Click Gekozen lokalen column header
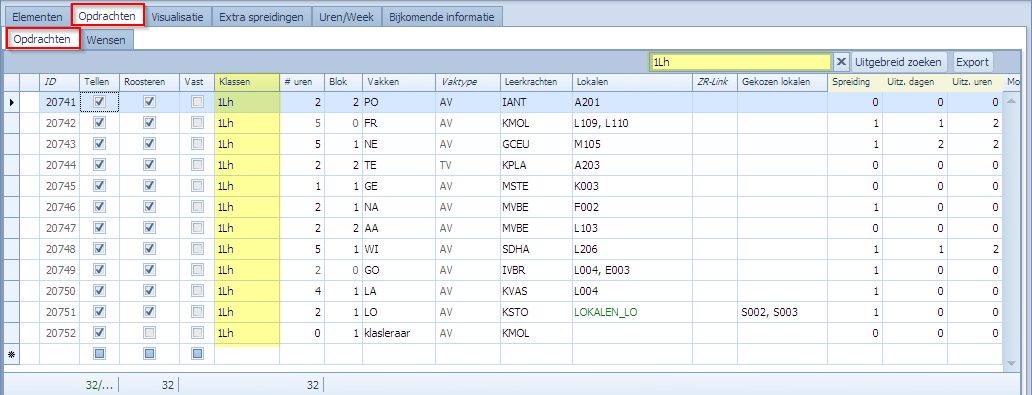The image size is (1032, 395). [x=783, y=82]
